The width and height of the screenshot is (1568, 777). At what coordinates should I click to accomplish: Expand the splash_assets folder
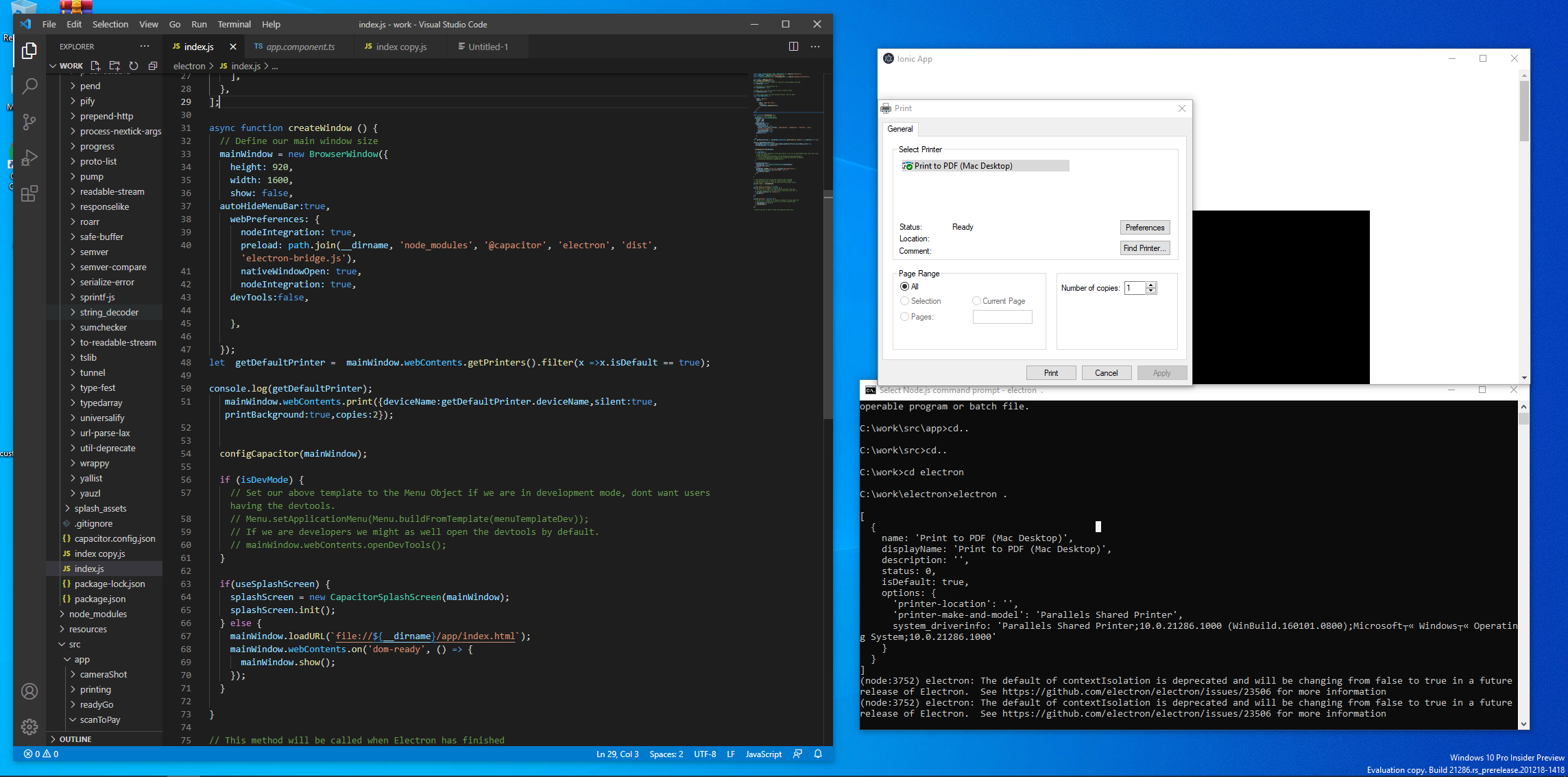click(x=101, y=508)
